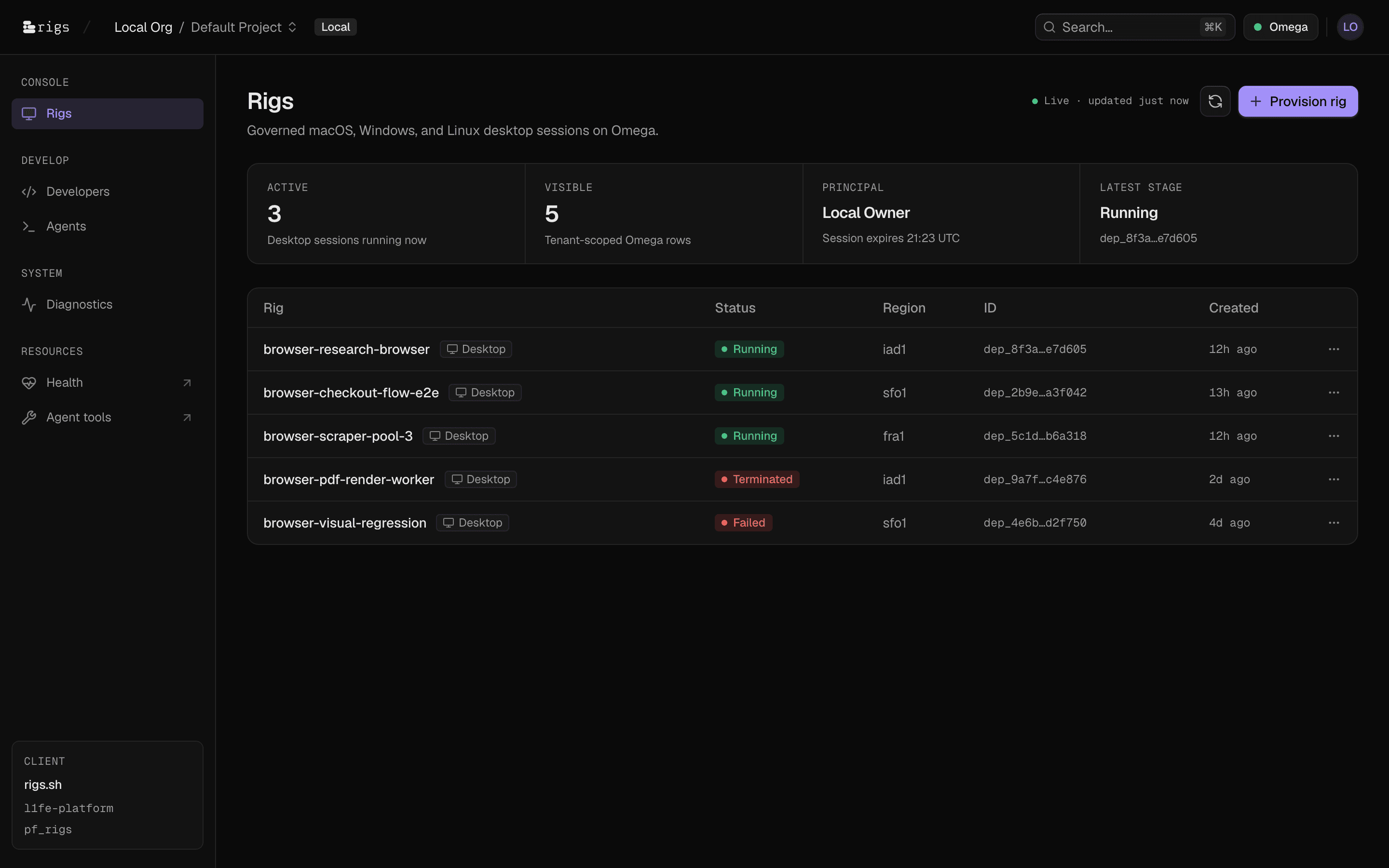Image resolution: width=1389 pixels, height=868 pixels.
Task: Open the browser-research-browser rig
Action: [346, 349]
